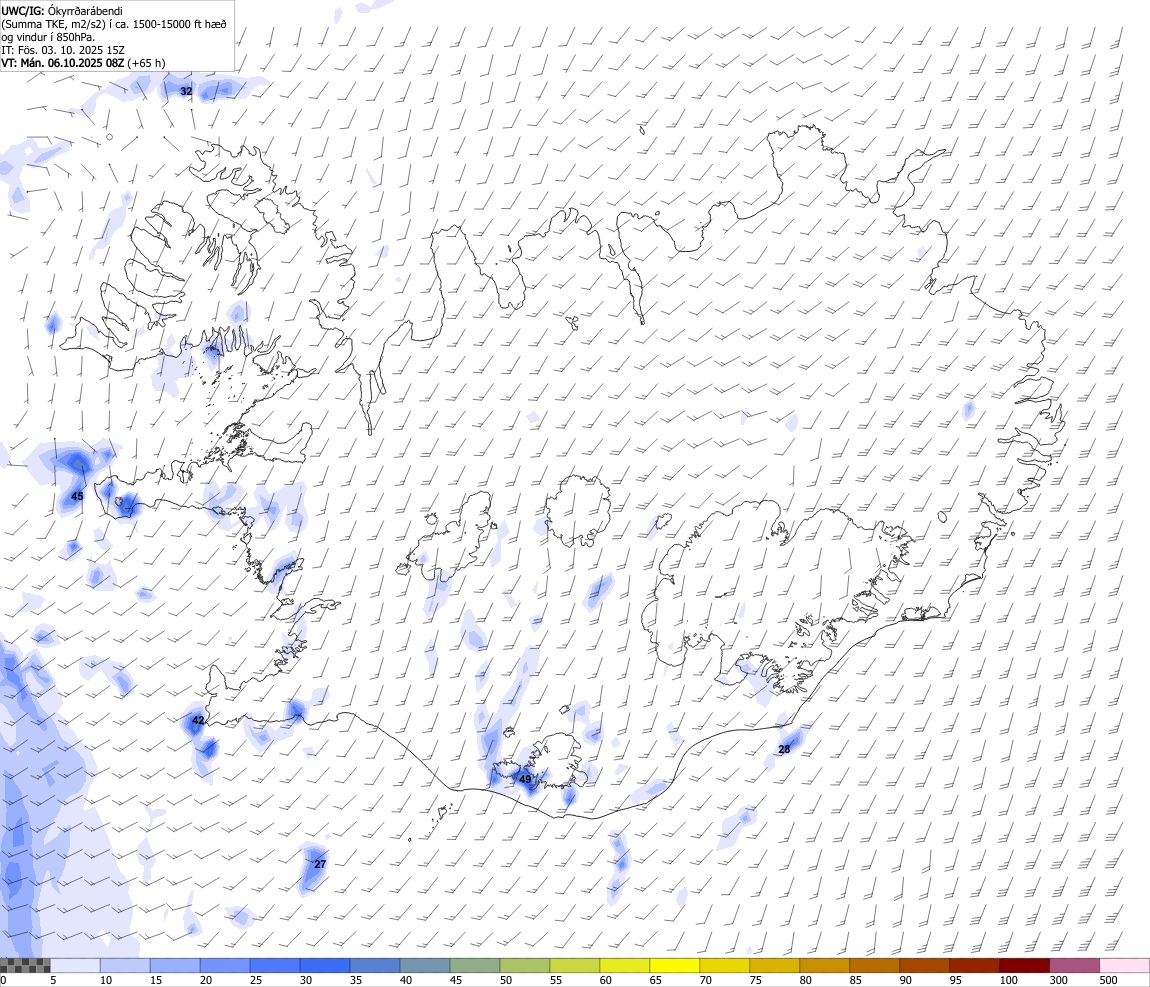The height and width of the screenshot is (987, 1150).
Task: Select the blue swatch between 20 and 25
Action: click(x=225, y=966)
